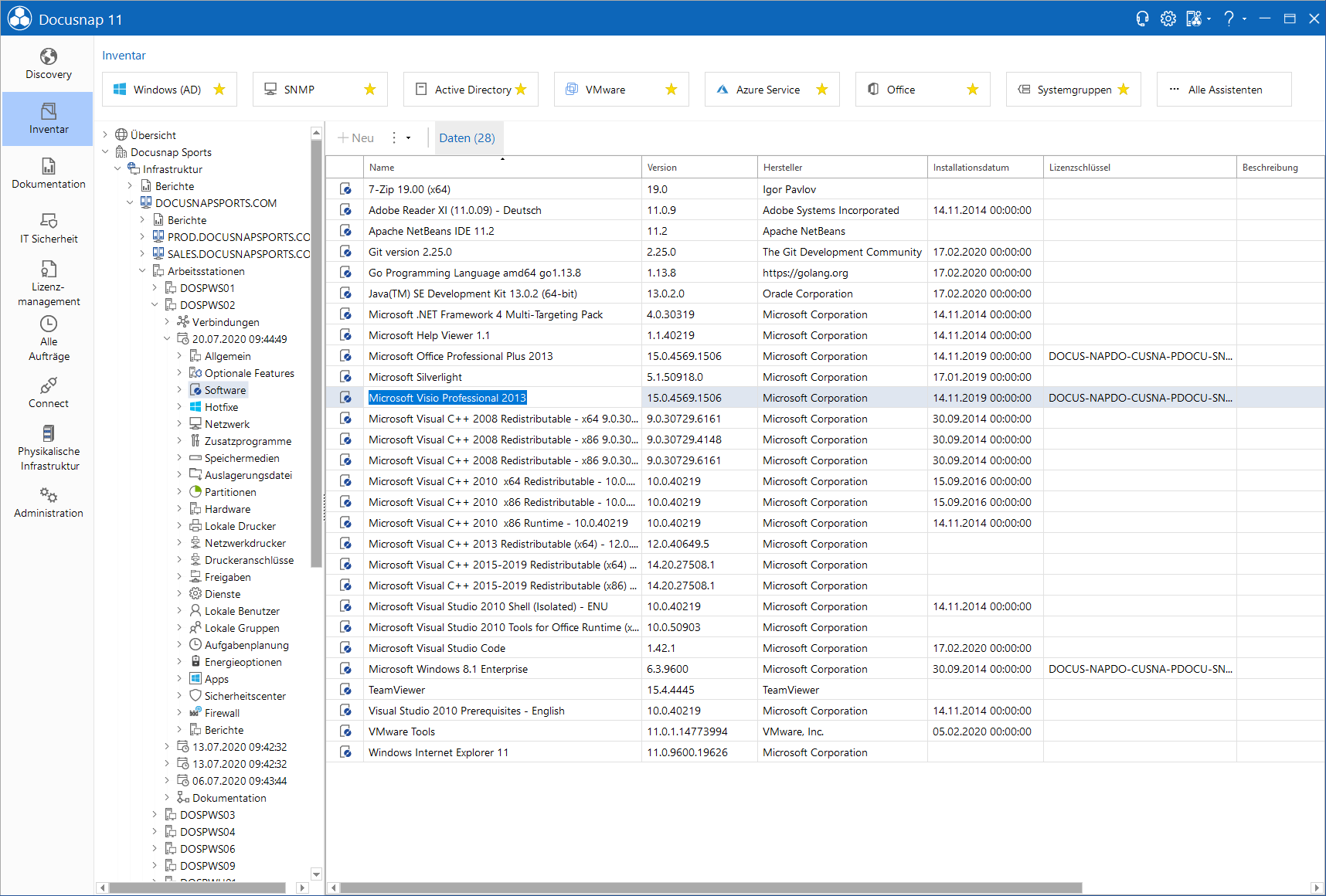Open settings gear in the title bar
The width and height of the screenshot is (1326, 896).
coord(1168,19)
